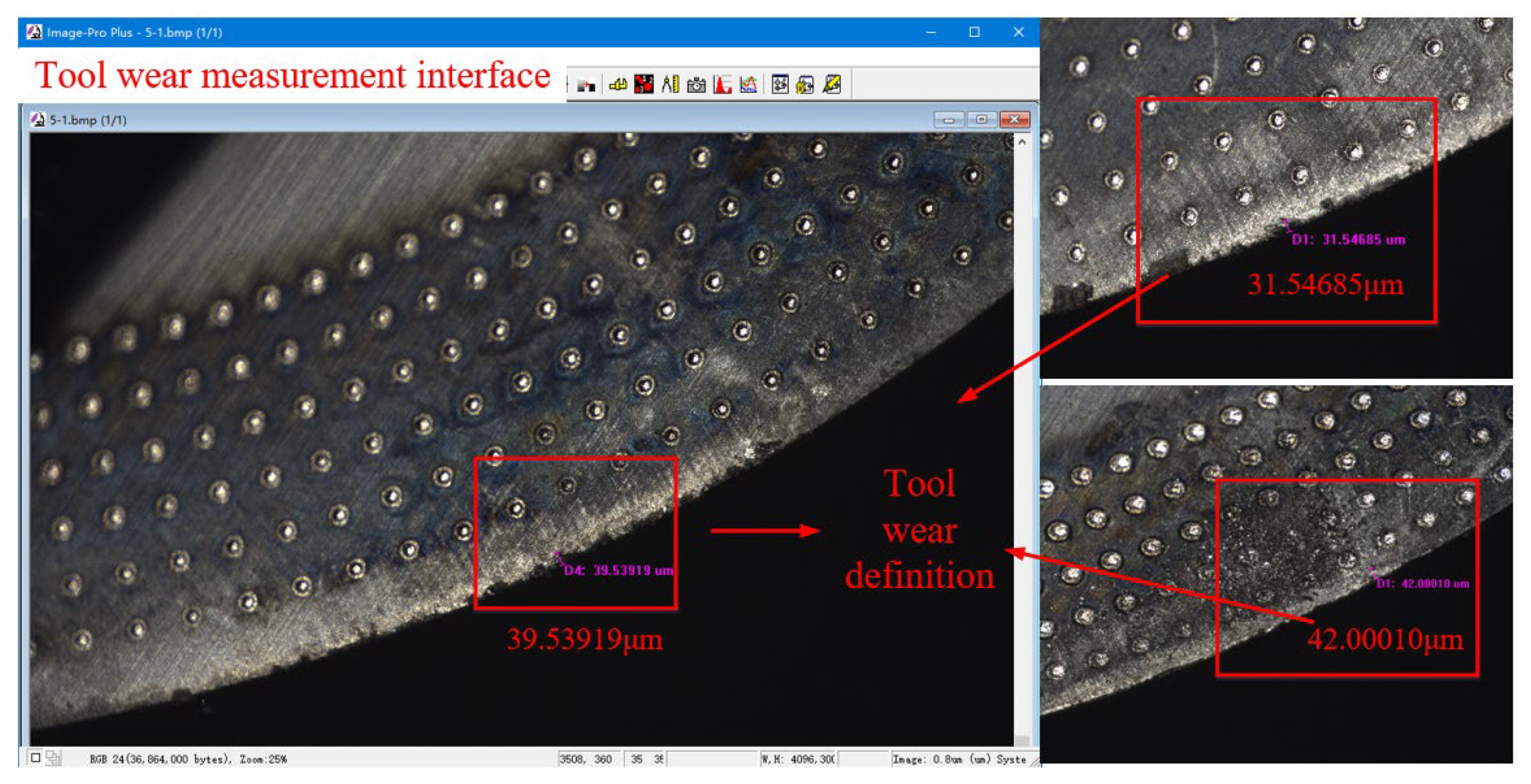Open the Count/Size red objects tool
Screen dimensions: 1531x784
645,86
